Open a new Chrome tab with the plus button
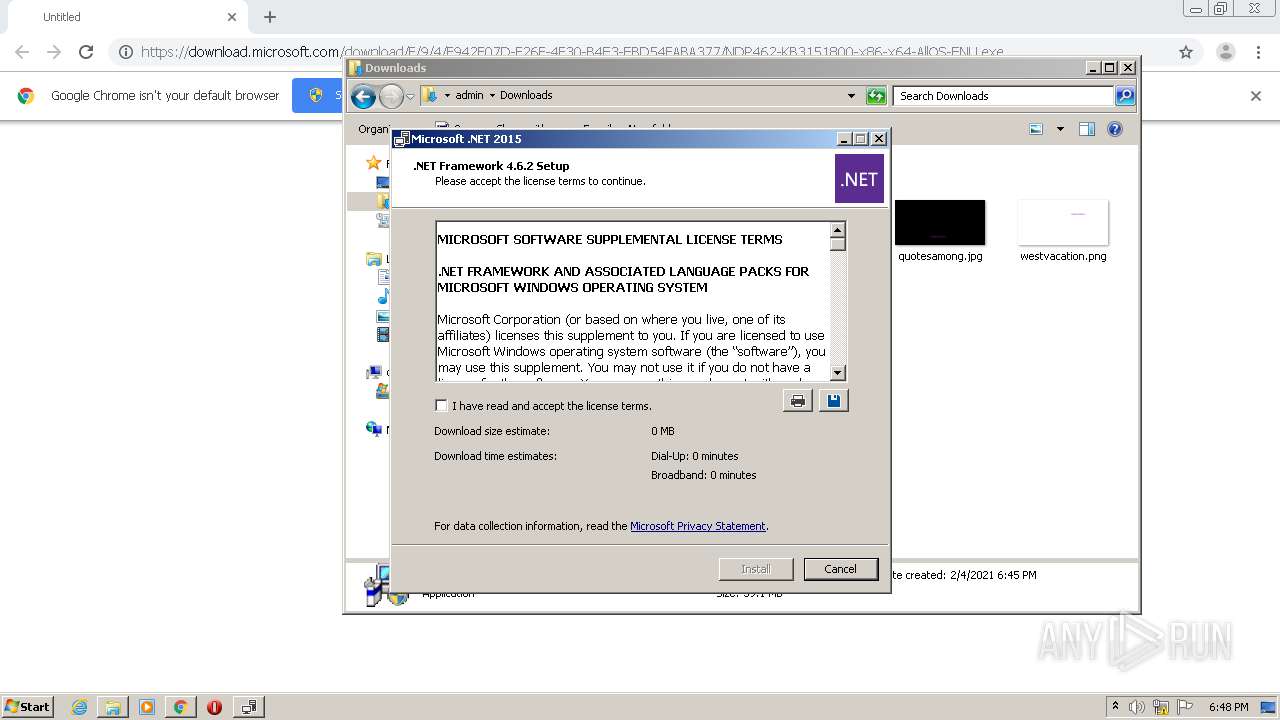The width and height of the screenshot is (1280, 720). click(x=270, y=17)
